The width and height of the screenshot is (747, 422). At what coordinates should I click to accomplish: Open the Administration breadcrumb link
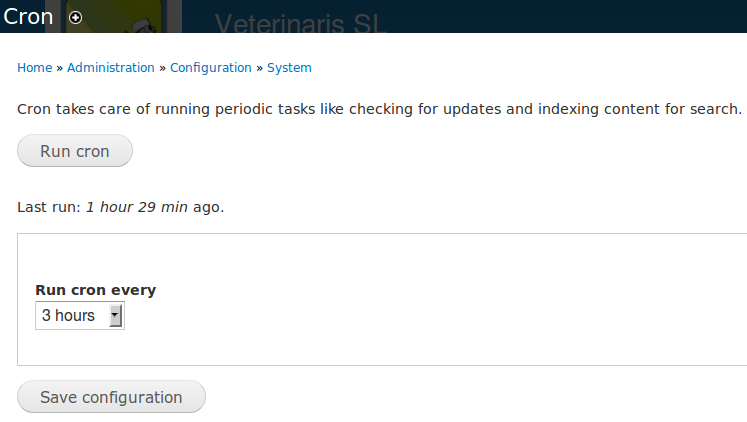tap(110, 68)
